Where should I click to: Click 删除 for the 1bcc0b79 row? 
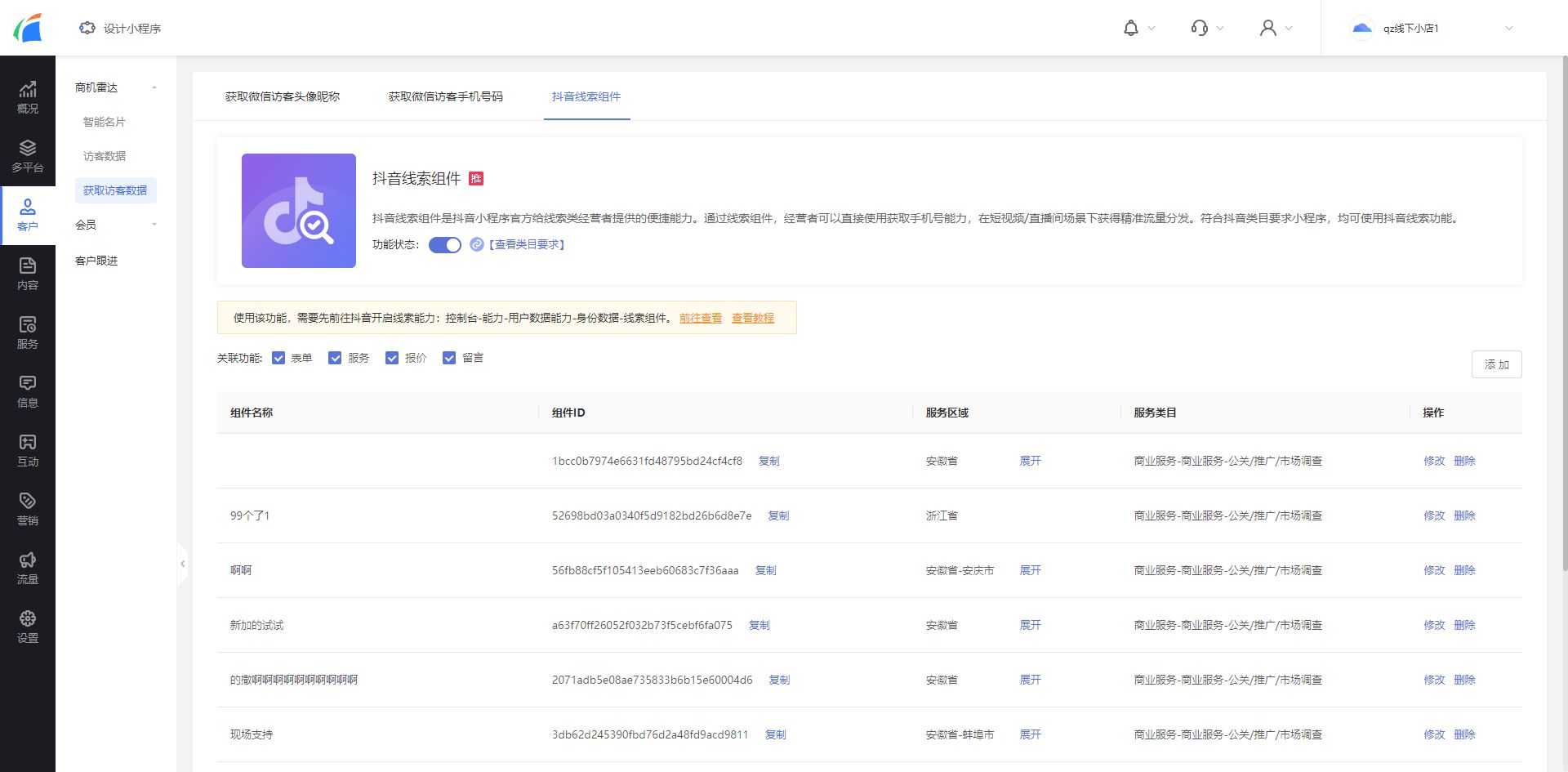coord(1465,461)
